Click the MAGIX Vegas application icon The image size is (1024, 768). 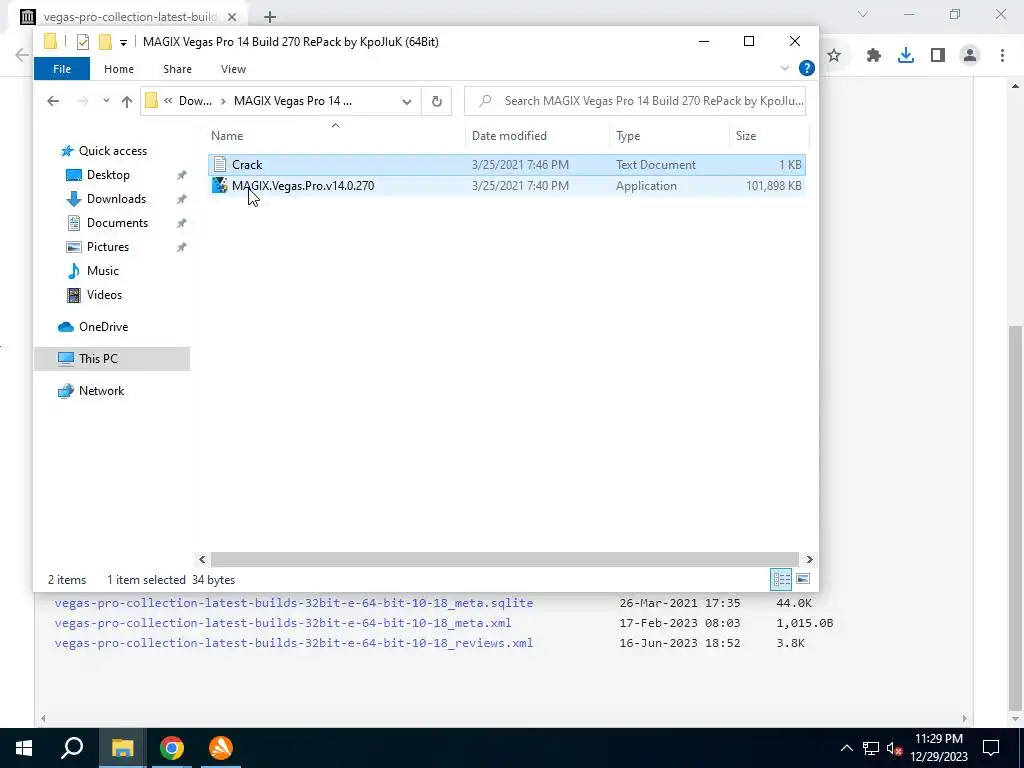[220, 185]
